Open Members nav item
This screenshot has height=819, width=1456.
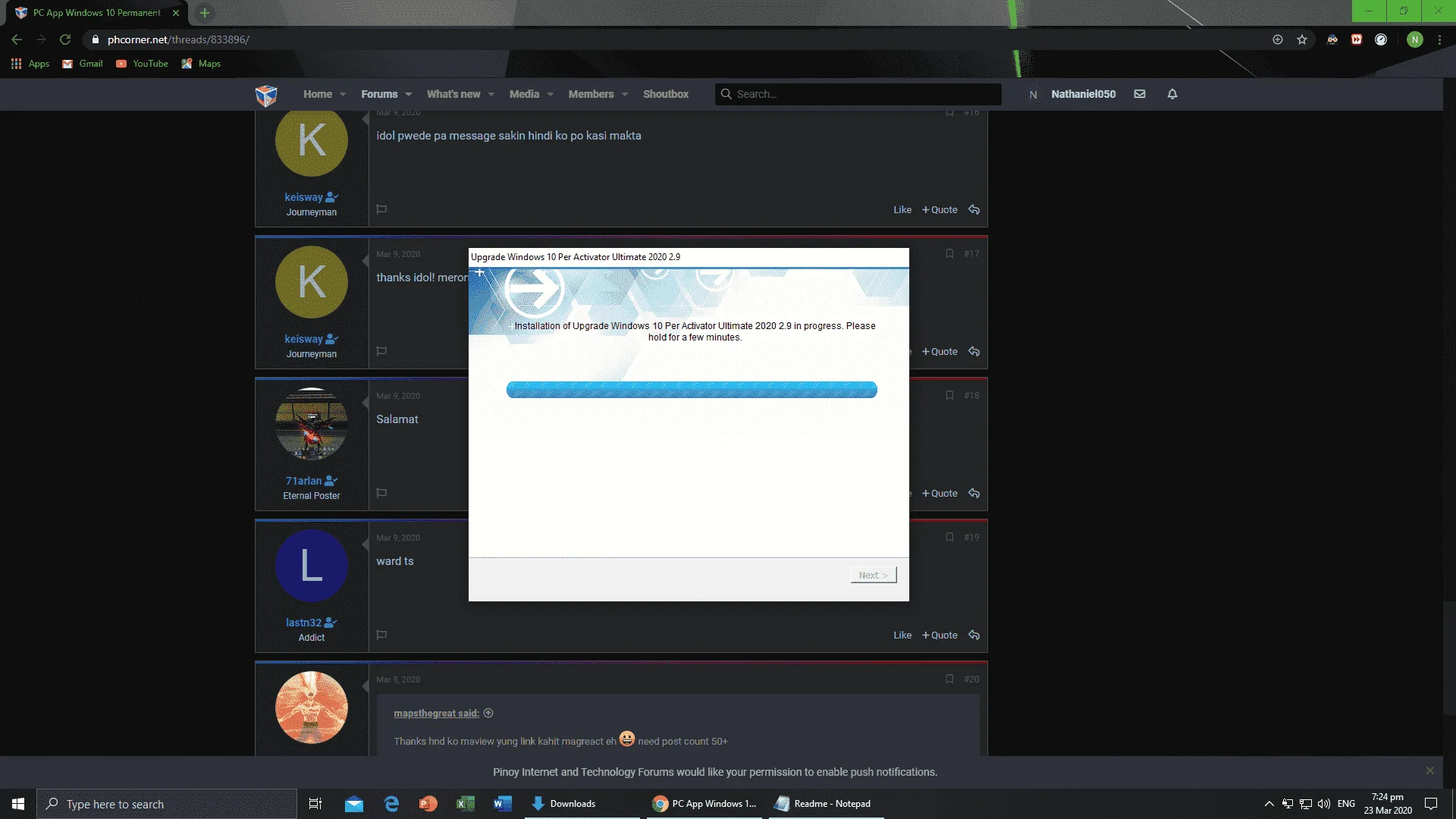coord(591,94)
